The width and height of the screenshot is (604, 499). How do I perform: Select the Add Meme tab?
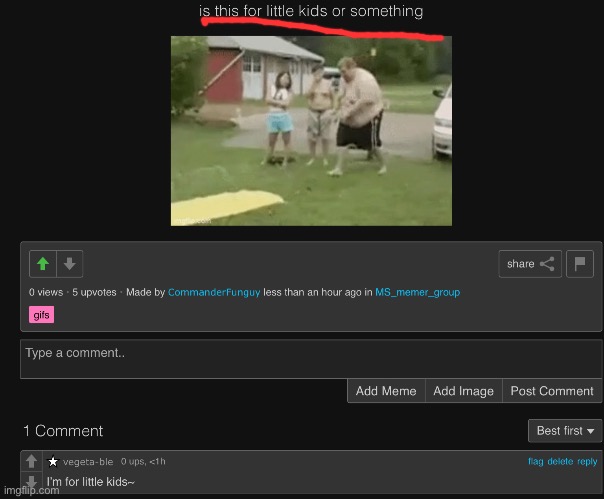pyautogui.click(x=386, y=391)
